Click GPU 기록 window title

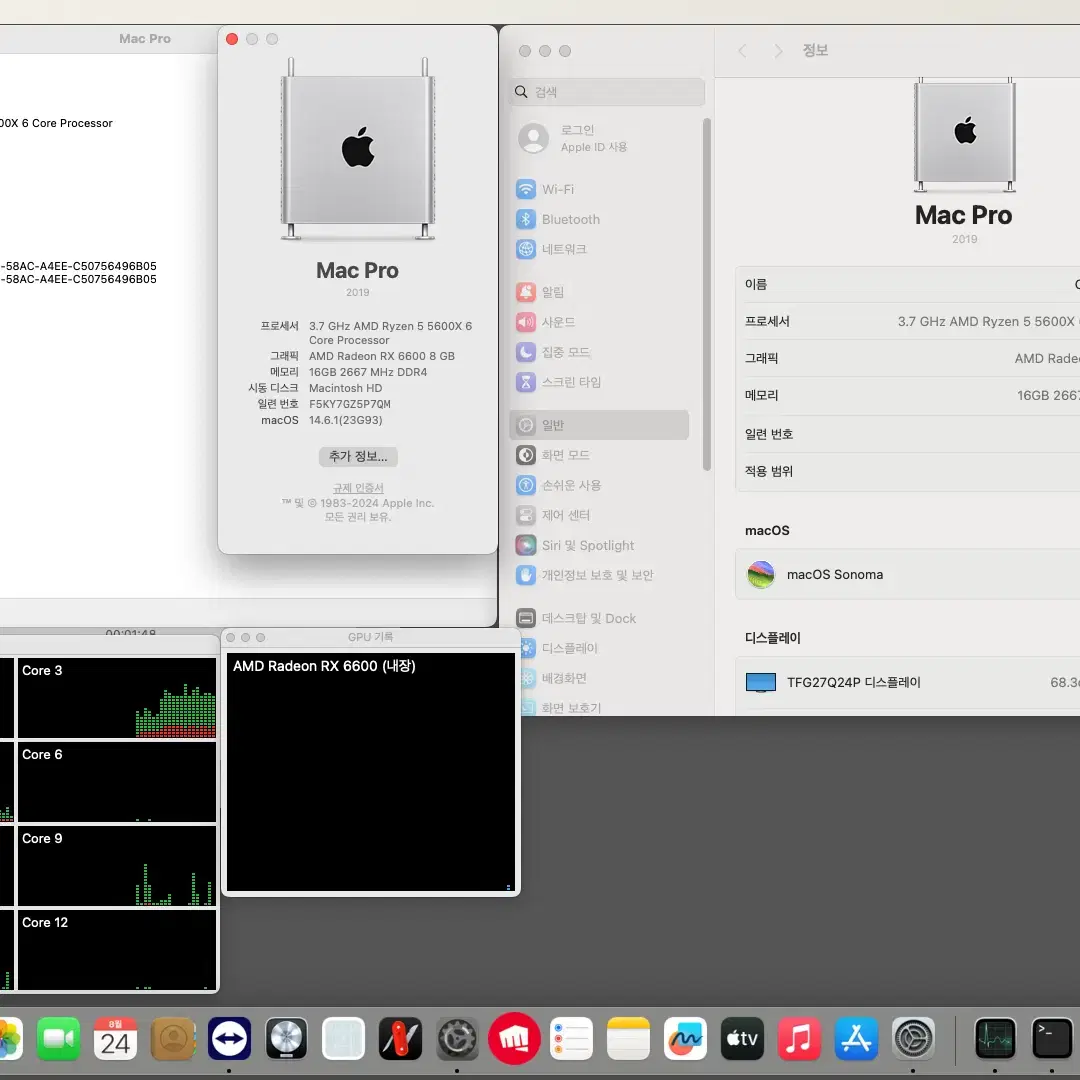click(371, 637)
